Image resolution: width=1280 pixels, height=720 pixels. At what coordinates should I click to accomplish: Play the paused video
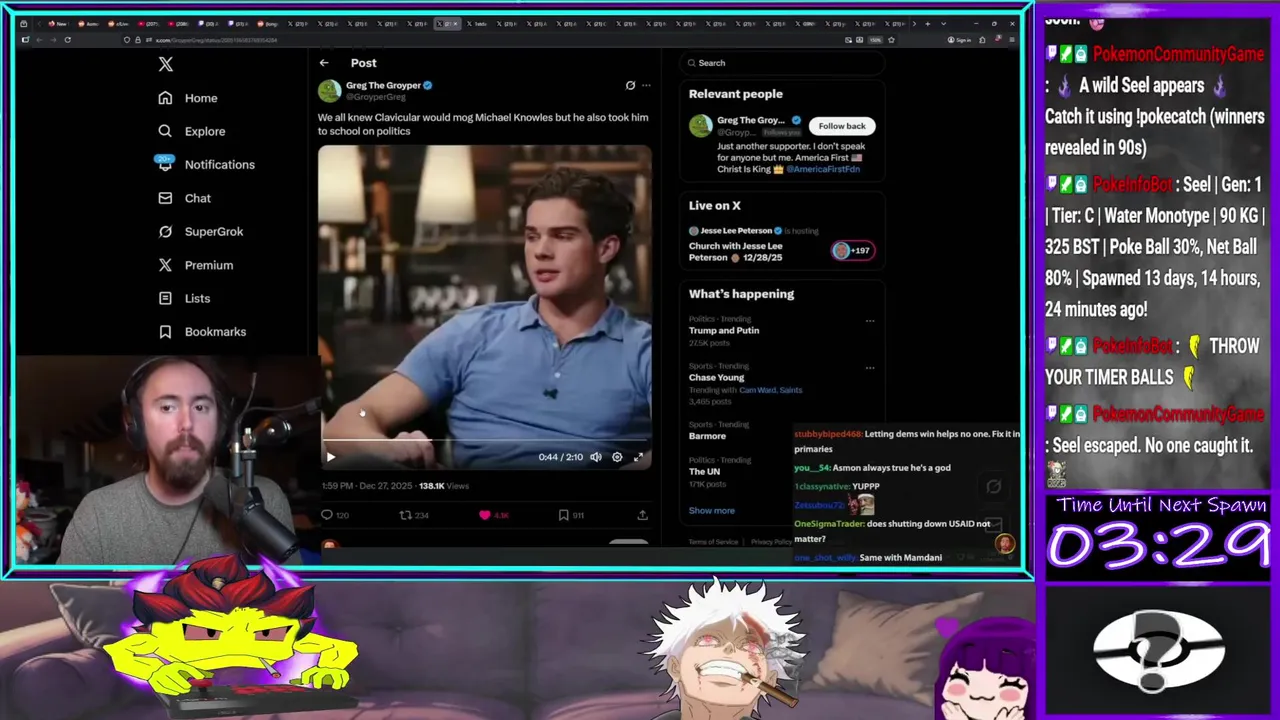331,457
